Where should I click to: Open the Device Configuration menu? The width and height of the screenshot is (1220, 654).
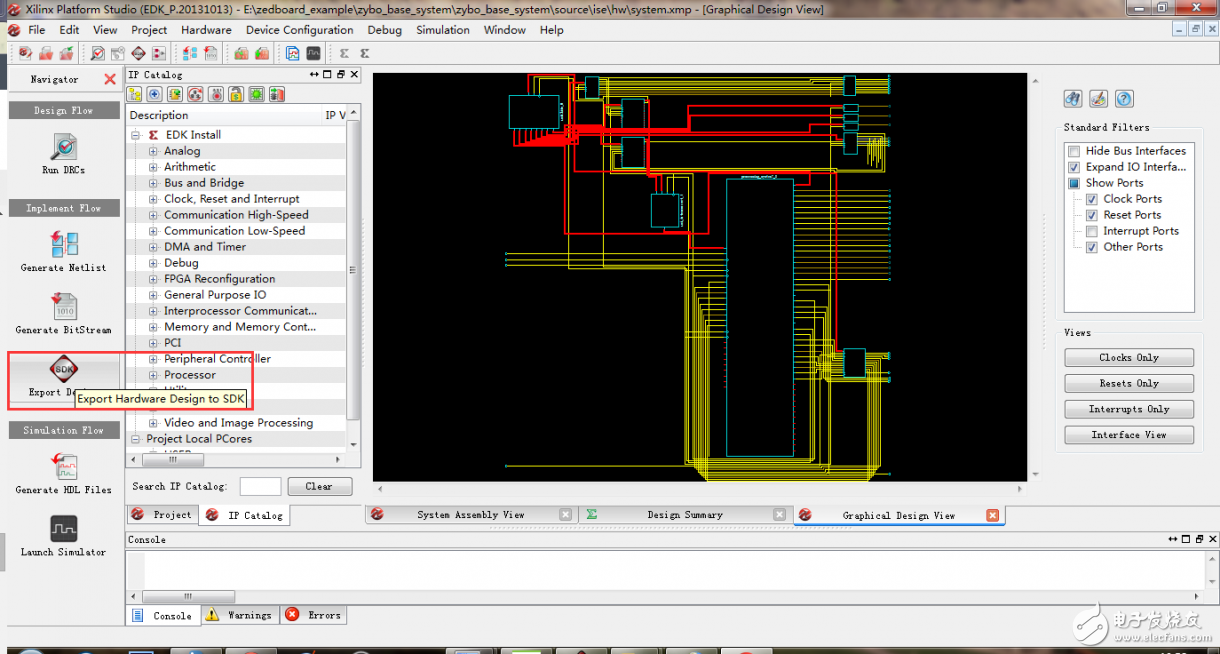coord(299,30)
